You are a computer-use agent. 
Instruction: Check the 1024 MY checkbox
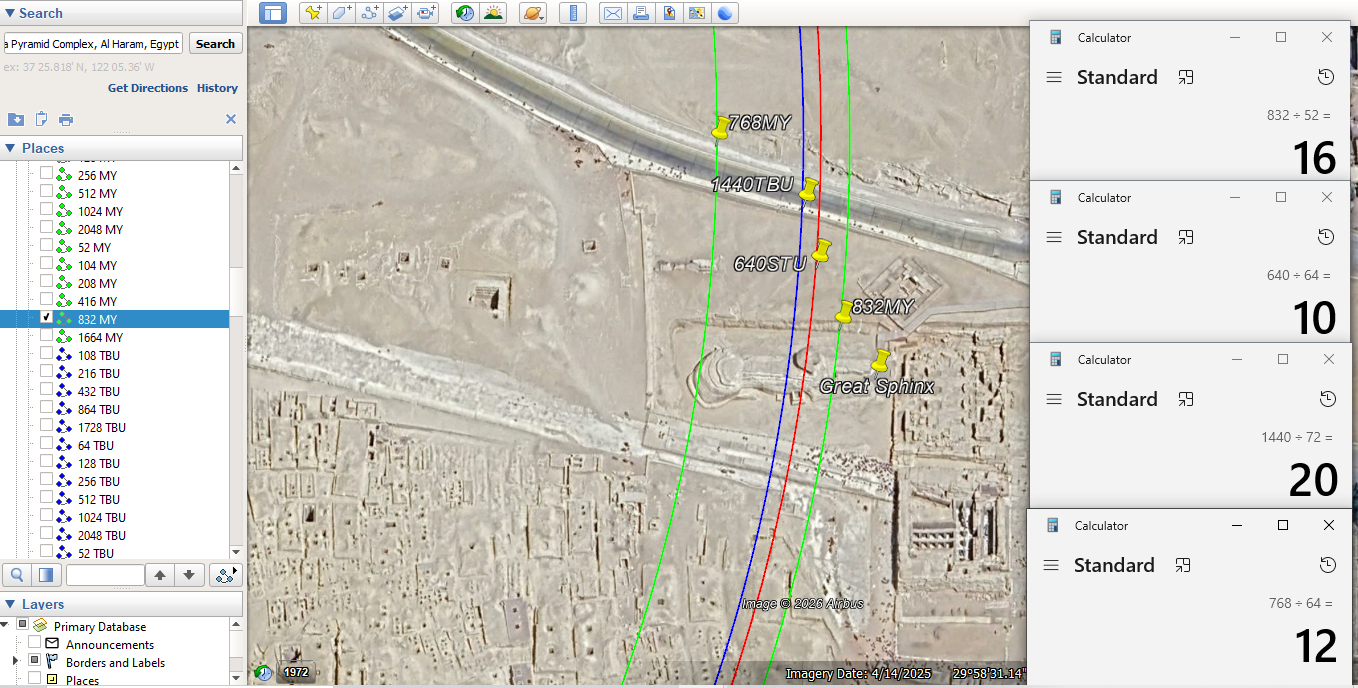pyautogui.click(x=46, y=209)
